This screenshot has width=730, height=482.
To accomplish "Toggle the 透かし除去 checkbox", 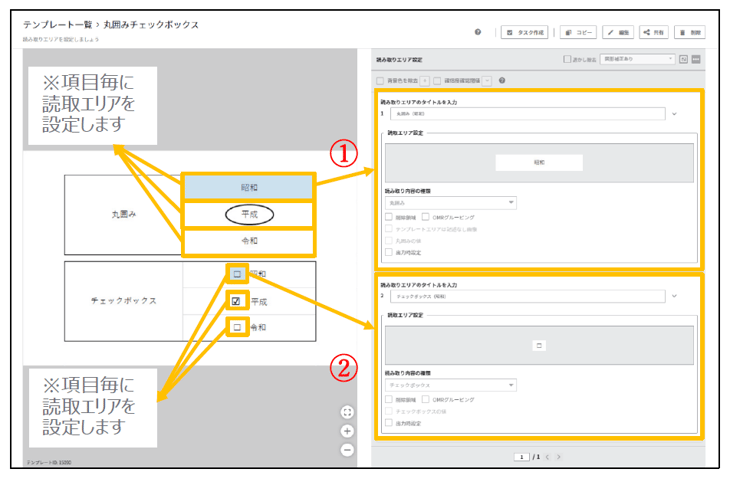I will 568,59.
